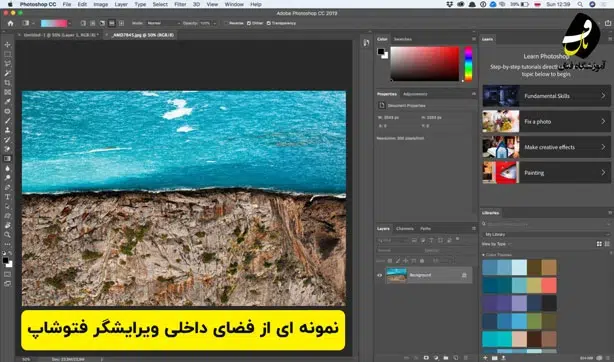Open the gradient Mode dropdown
Viewport: 614px width, 362px height.
(164, 23)
